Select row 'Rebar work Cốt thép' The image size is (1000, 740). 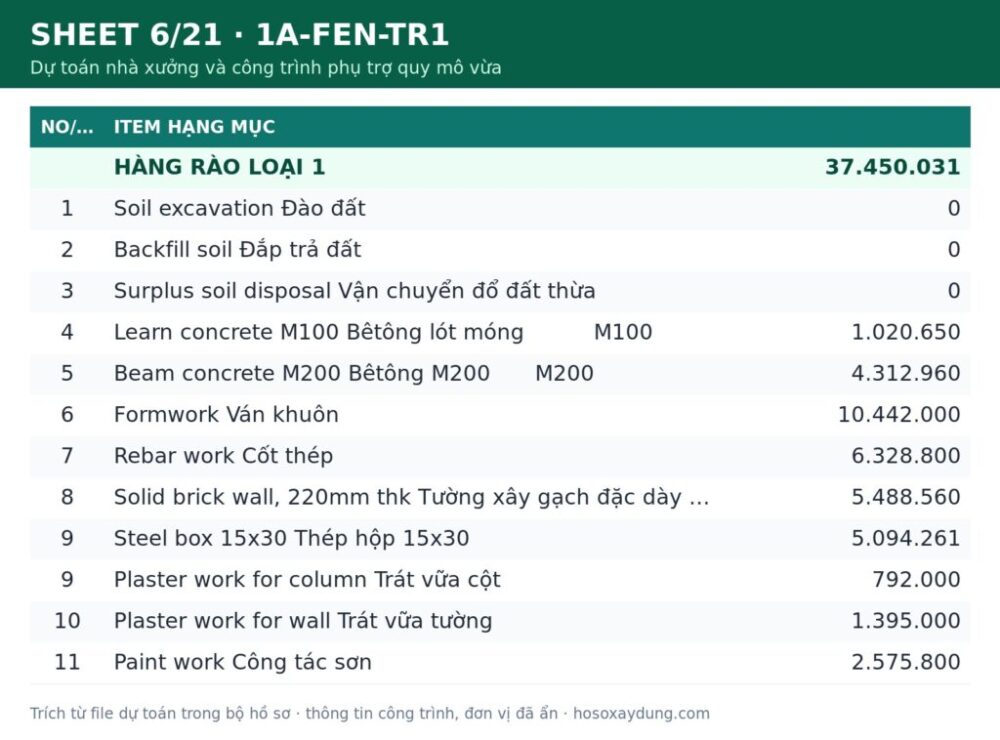click(500, 456)
